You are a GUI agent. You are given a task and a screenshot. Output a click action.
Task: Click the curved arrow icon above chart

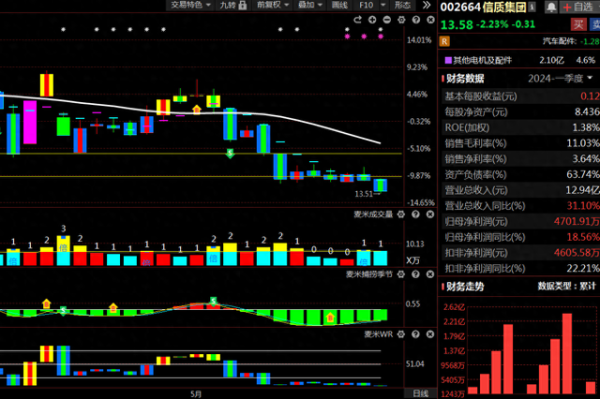357,20
